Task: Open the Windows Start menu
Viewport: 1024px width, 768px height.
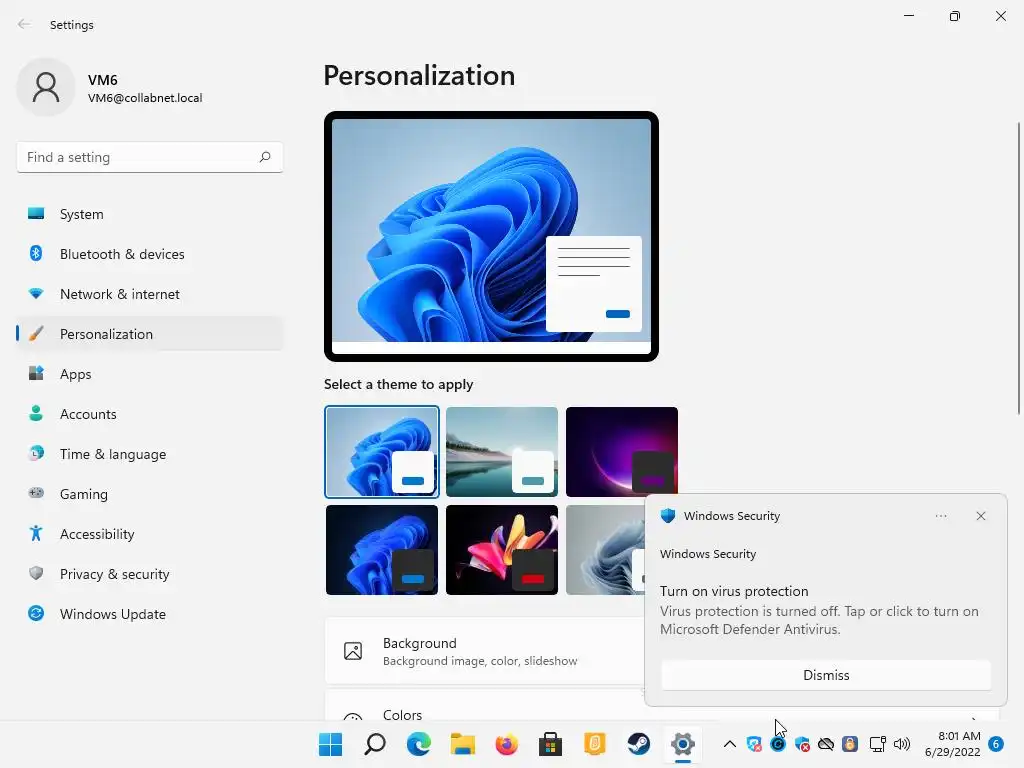Action: (330, 744)
